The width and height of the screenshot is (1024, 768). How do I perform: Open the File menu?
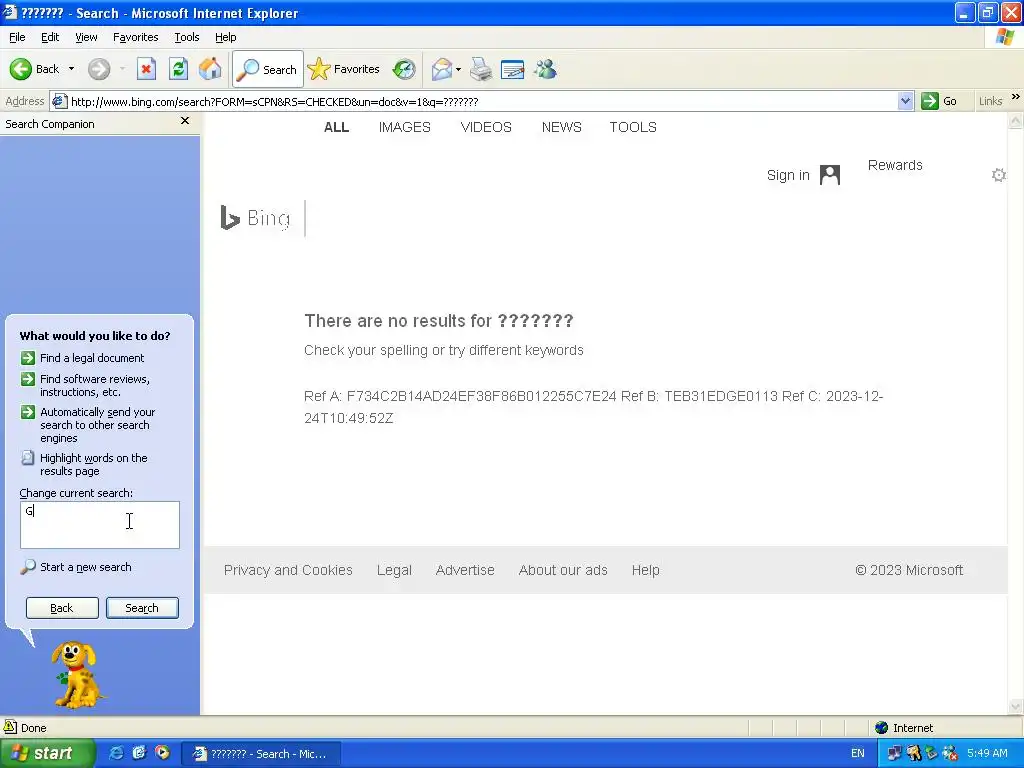17,37
